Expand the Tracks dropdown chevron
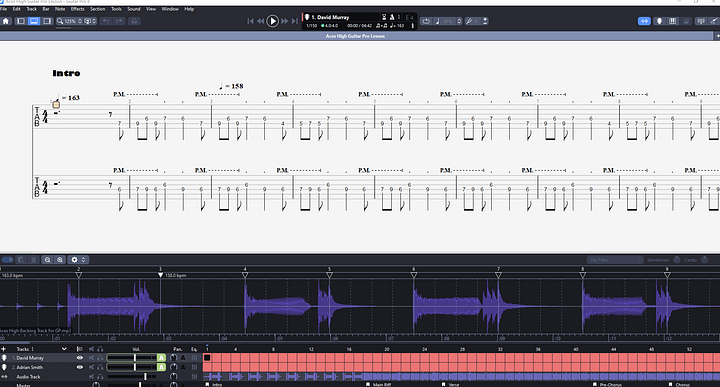 pos(64,349)
